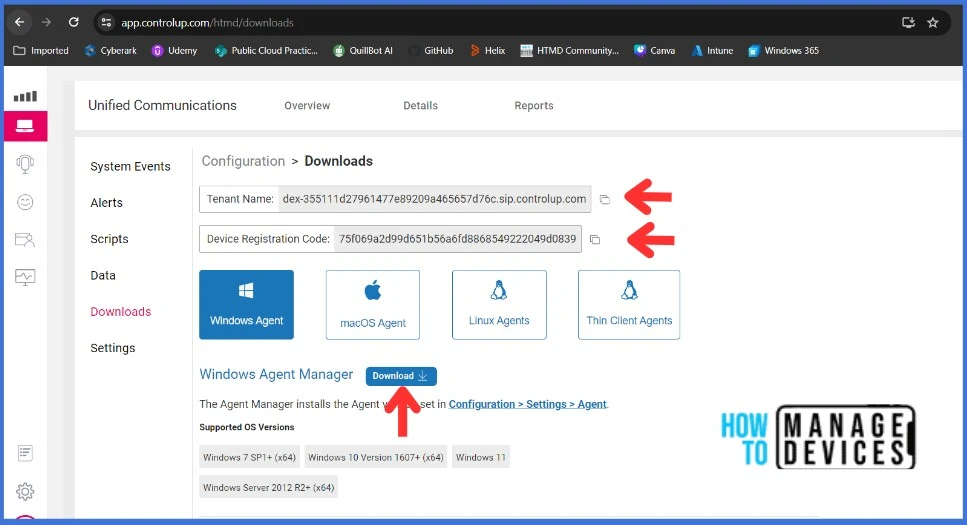967x525 pixels.
Task: Open the document list sidebar icon
Action: (25, 453)
